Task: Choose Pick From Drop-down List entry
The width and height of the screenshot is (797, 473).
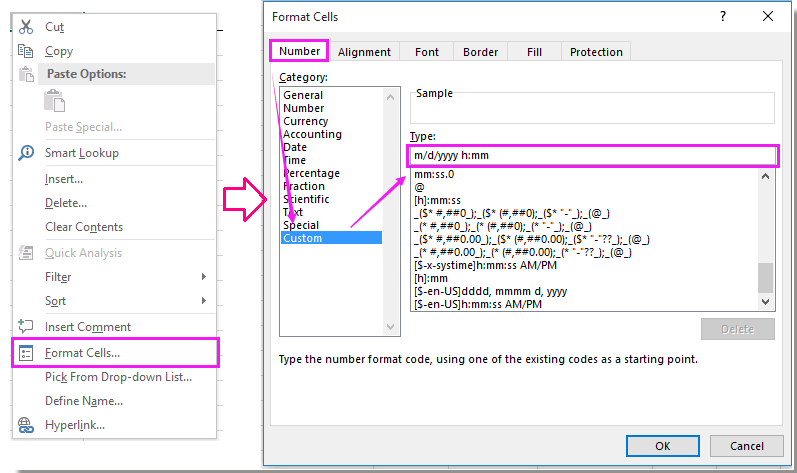Action: tap(118, 377)
